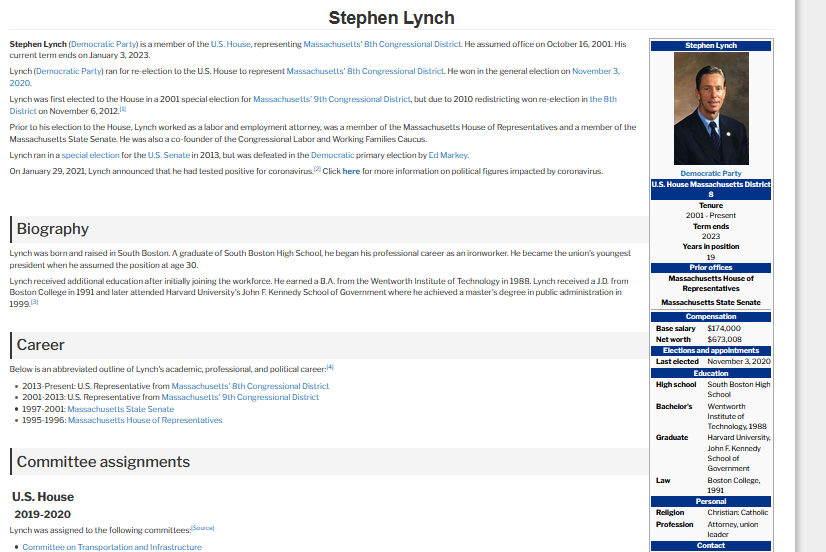Select Last elected value November 3, 2020
Viewport: 826px width, 552px height.
click(739, 361)
